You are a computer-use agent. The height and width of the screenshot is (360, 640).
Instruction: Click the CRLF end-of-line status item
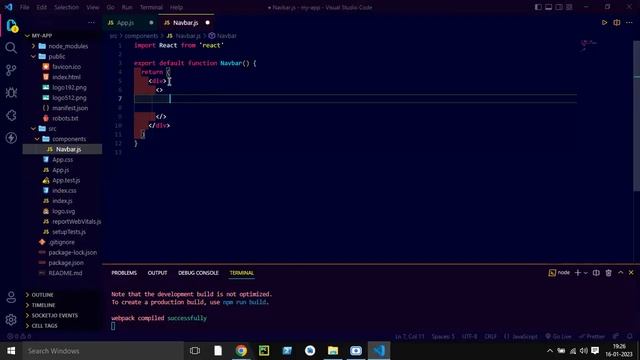tap(491, 336)
